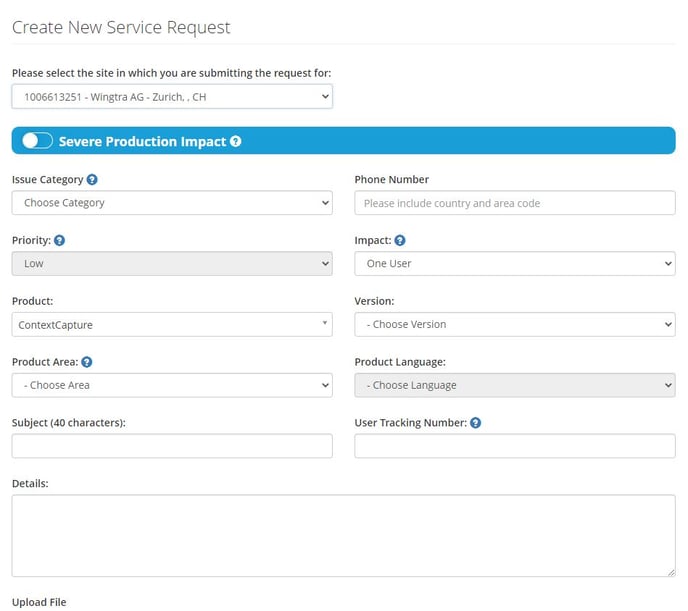Viewport: 688px width, 611px height.
Task: Click the Details text area resize handle
Action: [x=670, y=571]
